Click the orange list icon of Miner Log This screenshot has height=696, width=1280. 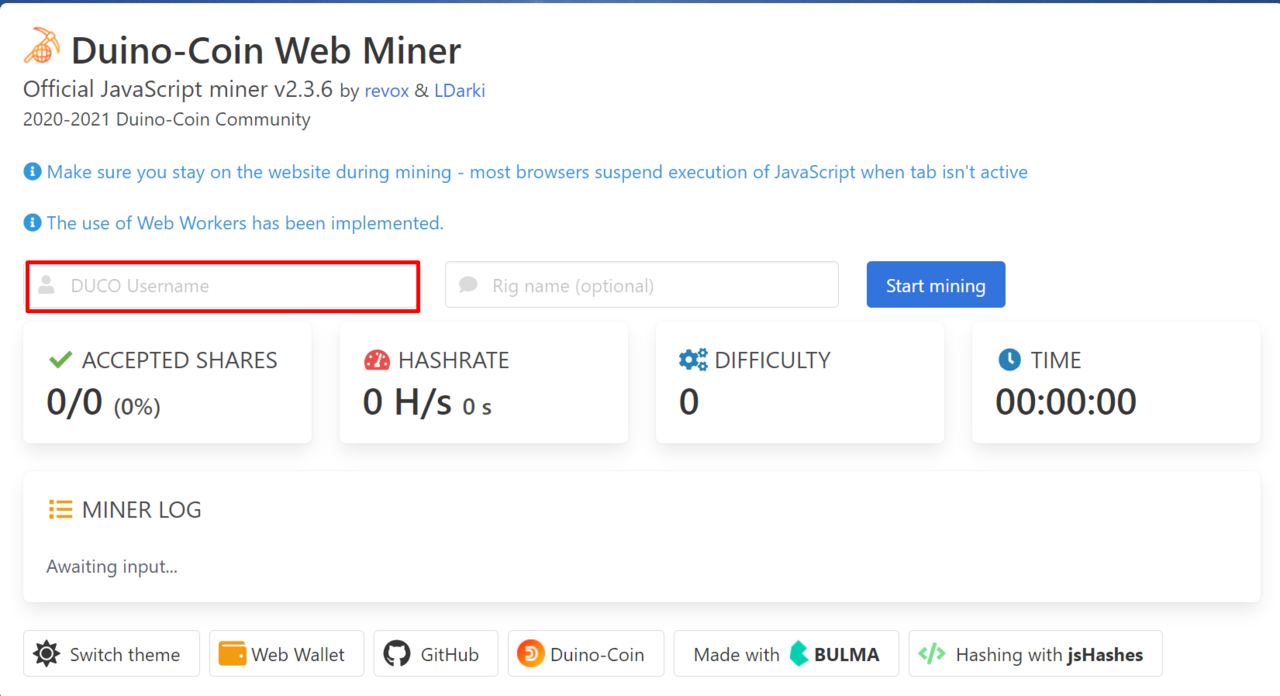(x=60, y=510)
